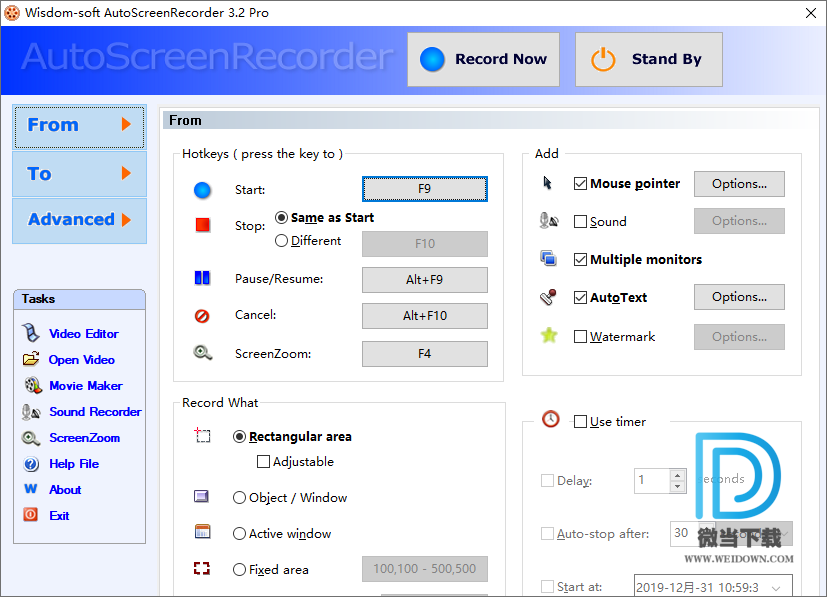This screenshot has height=597, width=827.
Task: Launch Movie Maker from Tasks
Action: [85, 386]
